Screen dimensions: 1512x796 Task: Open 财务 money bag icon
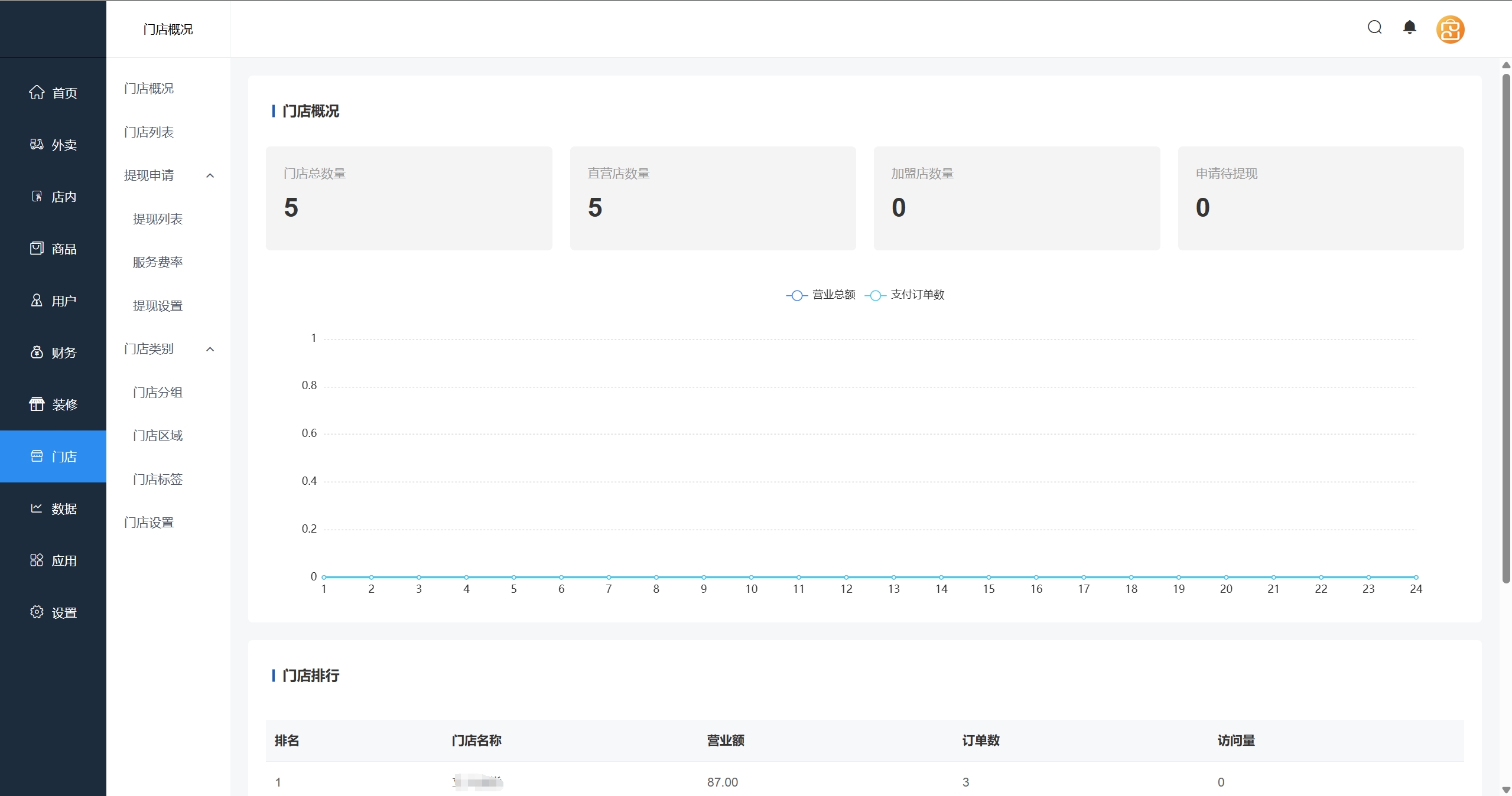click(37, 353)
